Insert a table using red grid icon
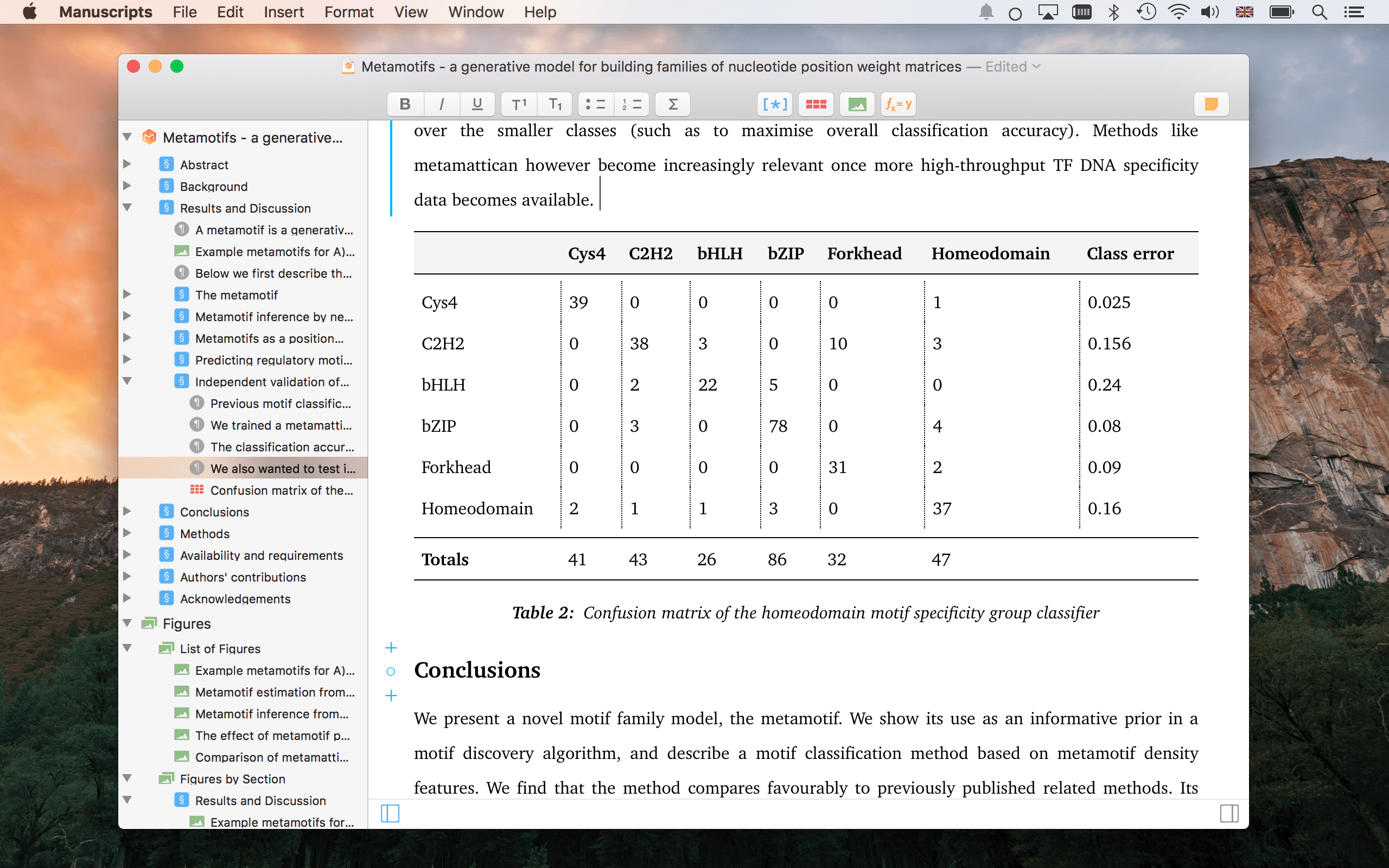The image size is (1389, 868). 815,104
